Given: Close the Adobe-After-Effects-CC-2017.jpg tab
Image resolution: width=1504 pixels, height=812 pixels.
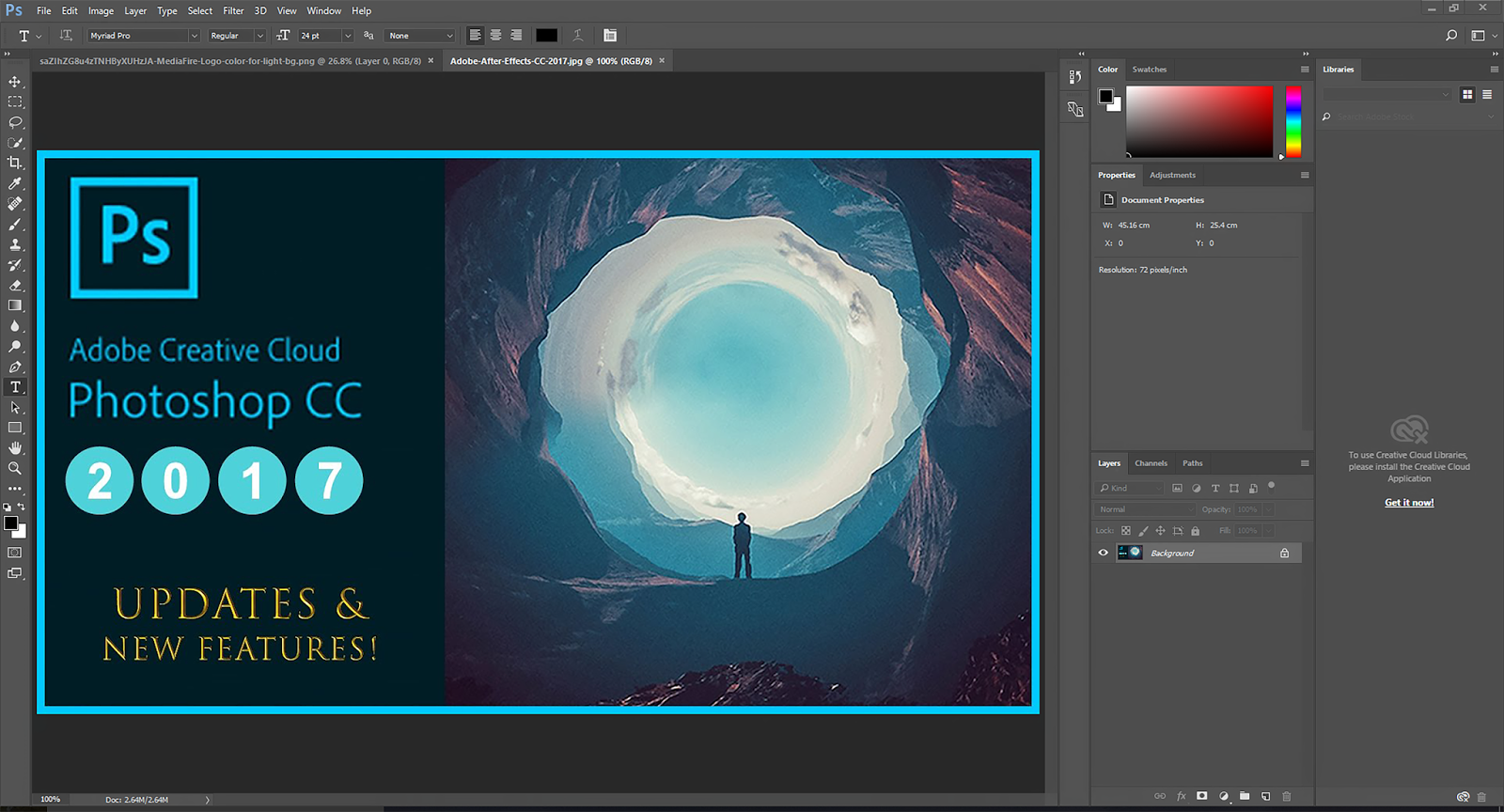Looking at the screenshot, I should 662,60.
